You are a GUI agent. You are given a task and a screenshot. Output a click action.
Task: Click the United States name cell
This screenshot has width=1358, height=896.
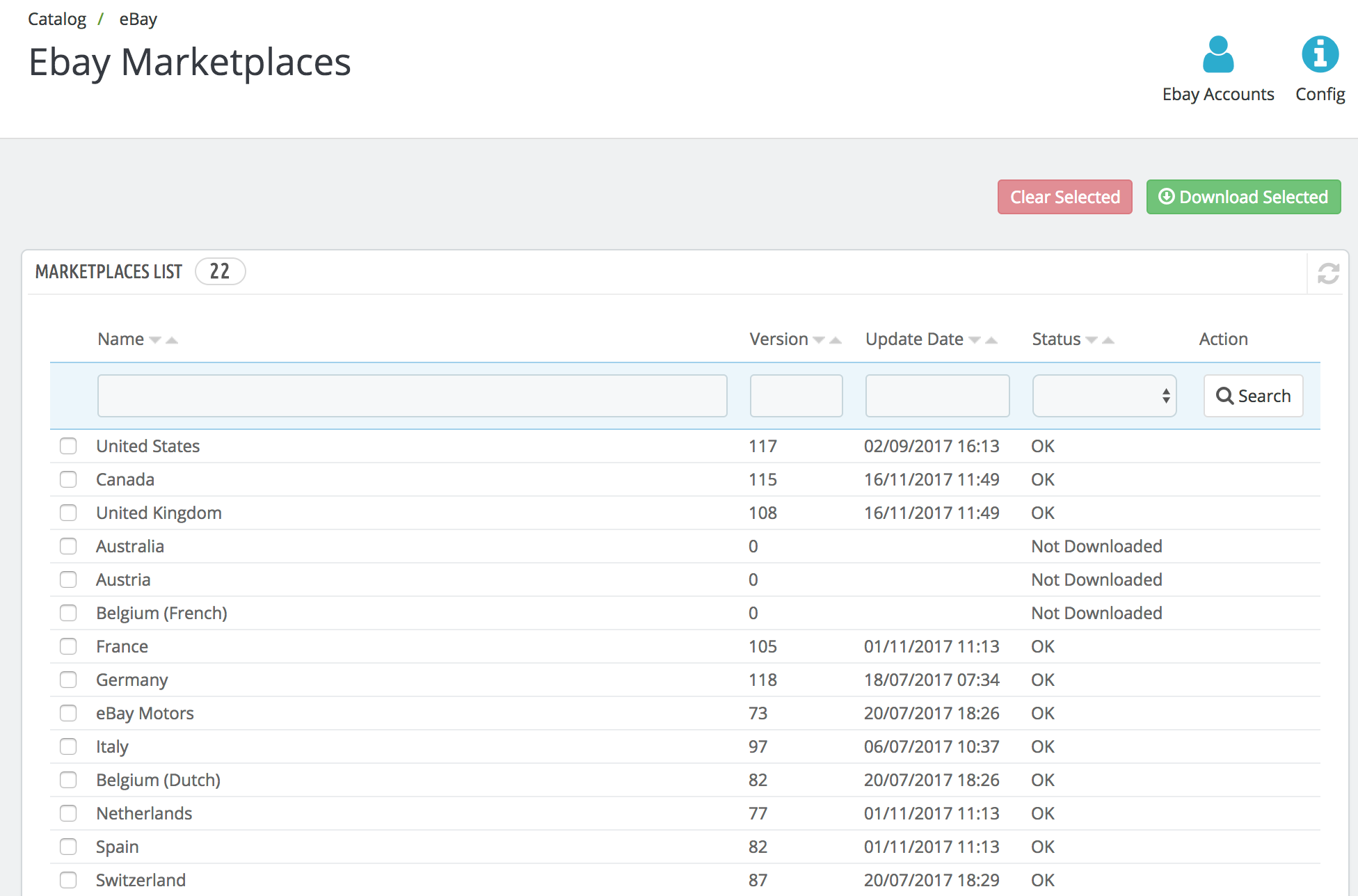[x=147, y=446]
